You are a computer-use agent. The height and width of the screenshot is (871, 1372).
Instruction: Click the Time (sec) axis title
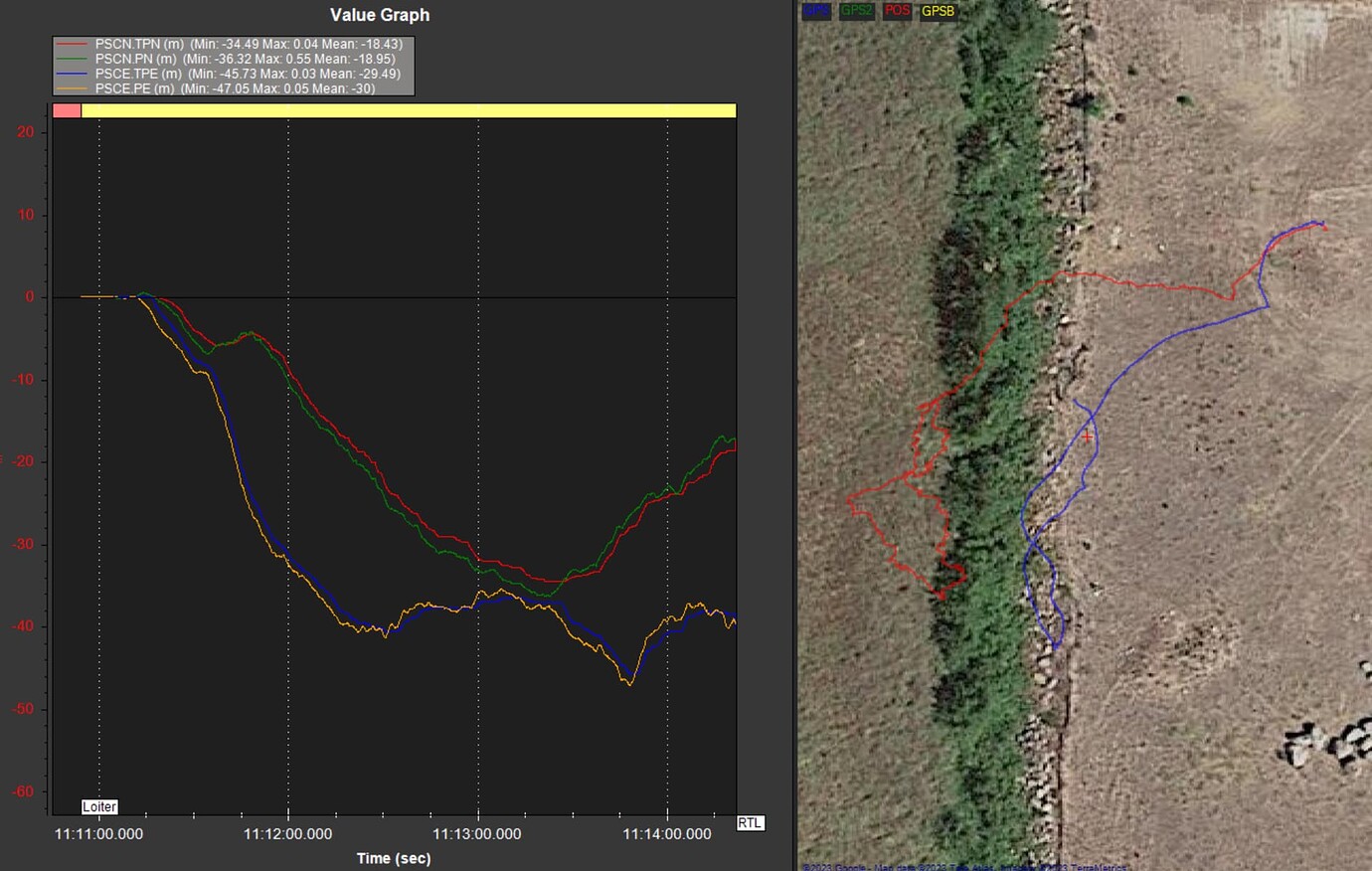tap(394, 858)
